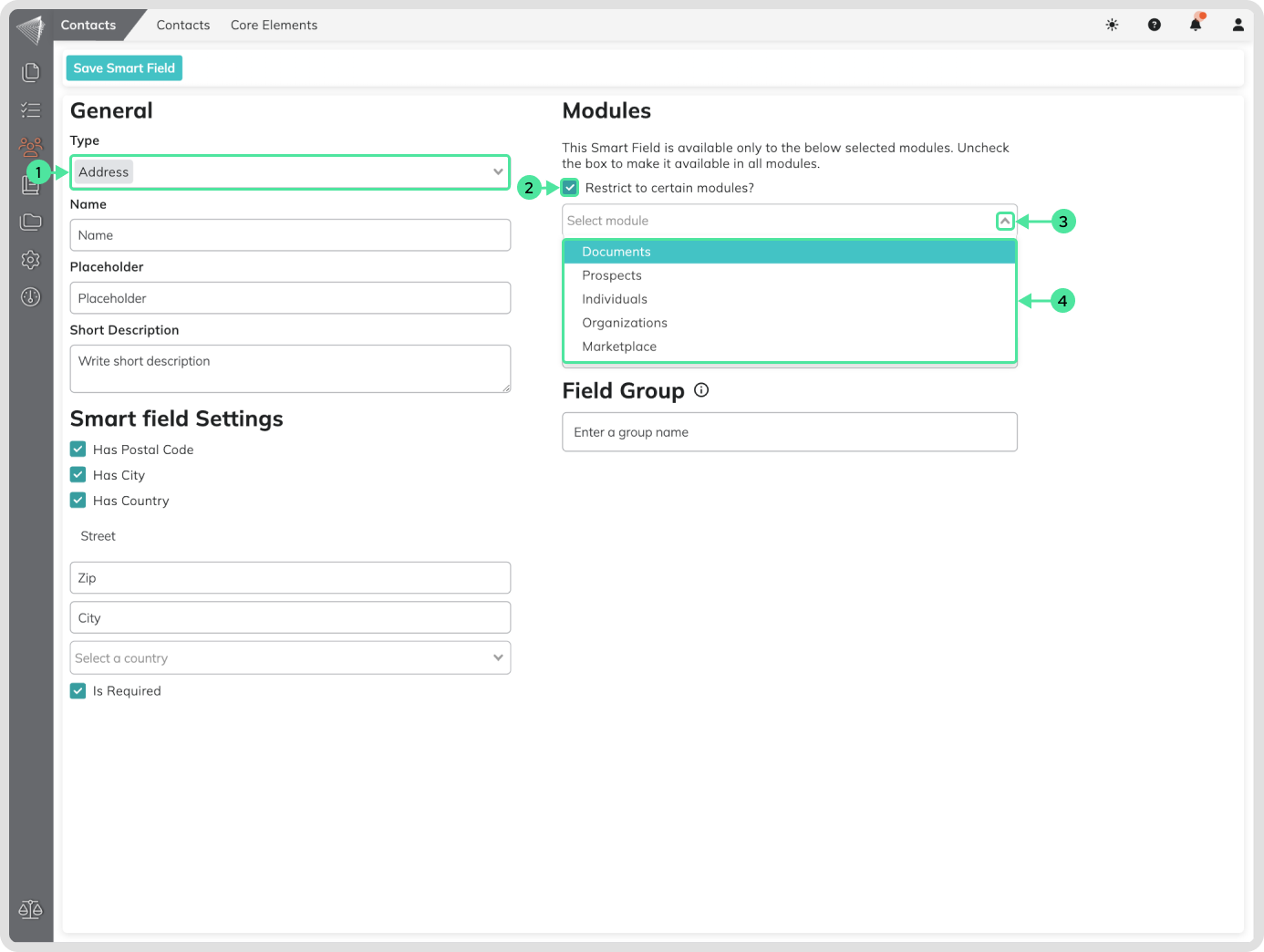Uncheck Restrict to certain modules checkbox
Viewport: 1264px width, 952px height.
(x=570, y=188)
